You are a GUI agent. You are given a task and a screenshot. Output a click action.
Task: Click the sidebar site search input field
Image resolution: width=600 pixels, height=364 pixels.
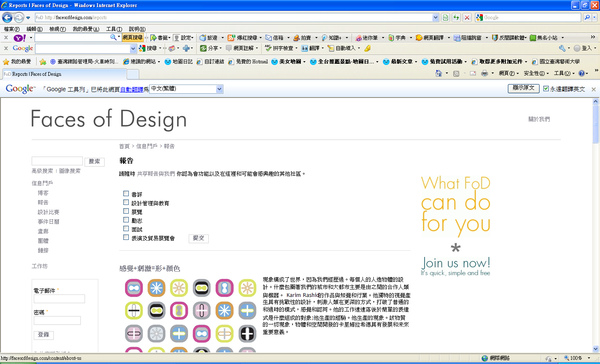pos(57,161)
